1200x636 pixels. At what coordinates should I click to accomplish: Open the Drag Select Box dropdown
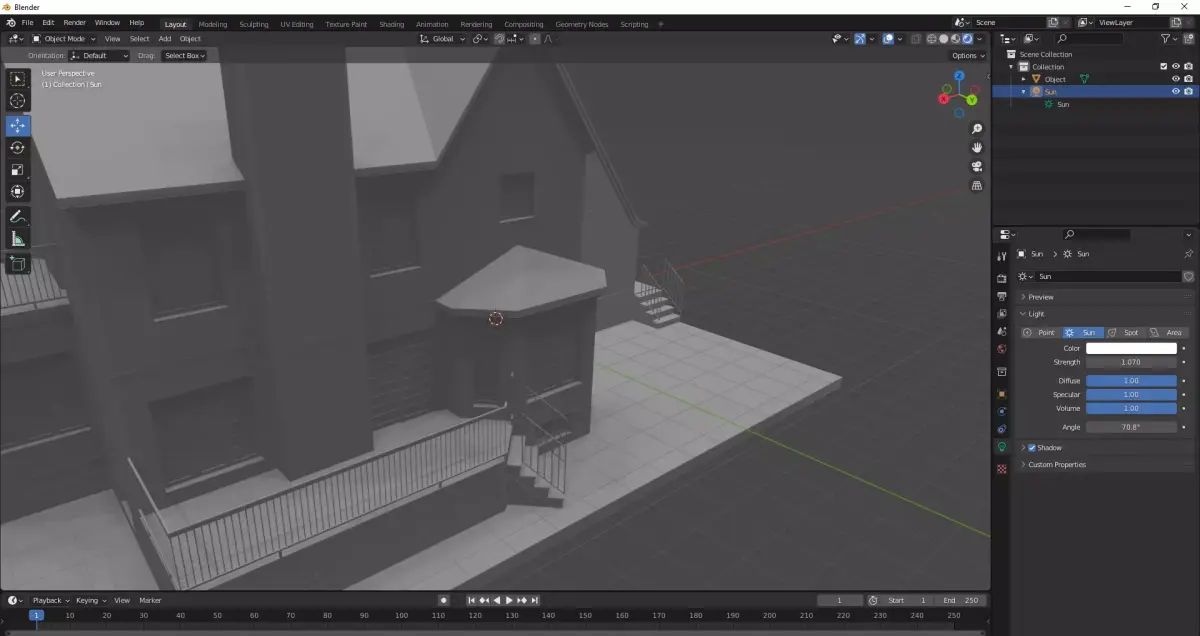[184, 56]
